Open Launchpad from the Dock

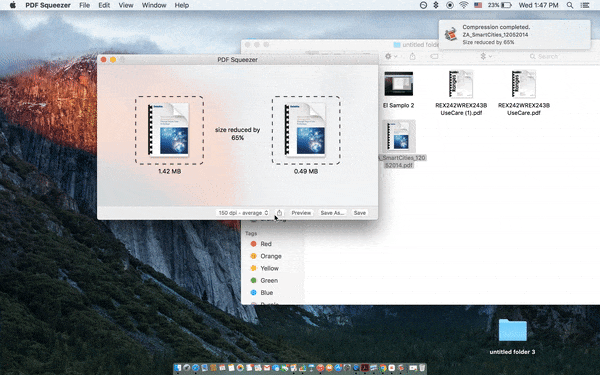click(187, 368)
